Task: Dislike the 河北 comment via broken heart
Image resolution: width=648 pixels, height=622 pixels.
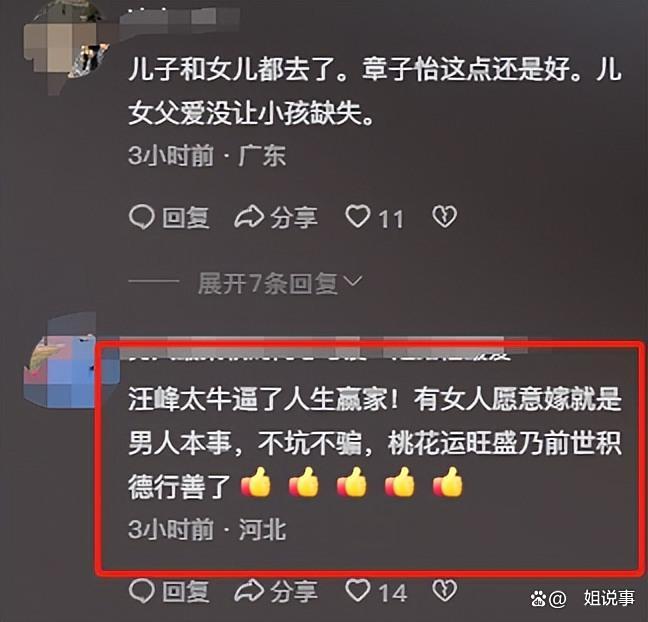Action: coord(444,590)
